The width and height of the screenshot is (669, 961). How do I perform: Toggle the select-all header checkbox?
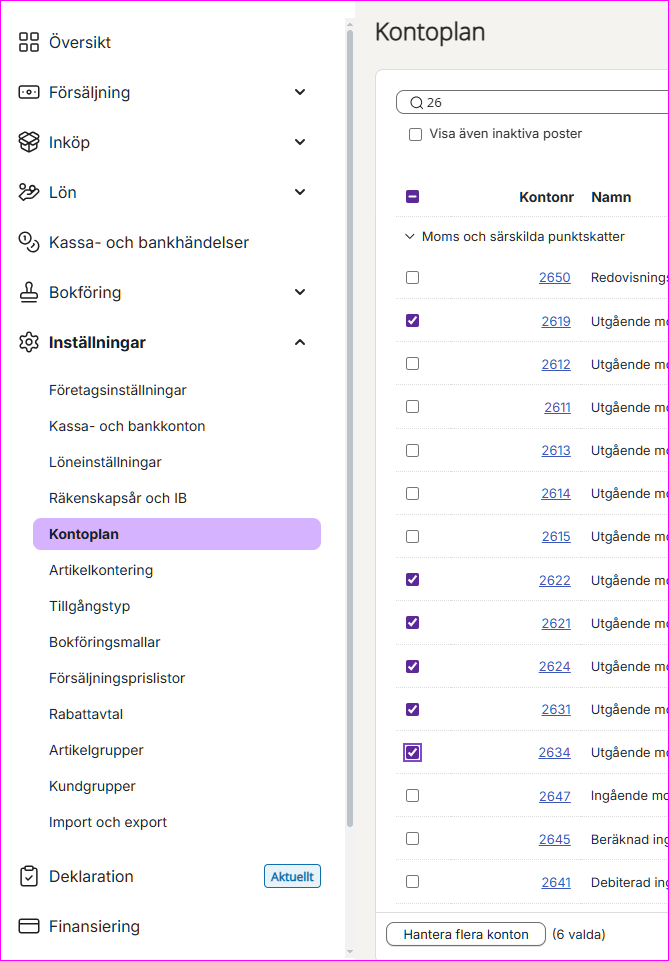[x=412, y=197]
